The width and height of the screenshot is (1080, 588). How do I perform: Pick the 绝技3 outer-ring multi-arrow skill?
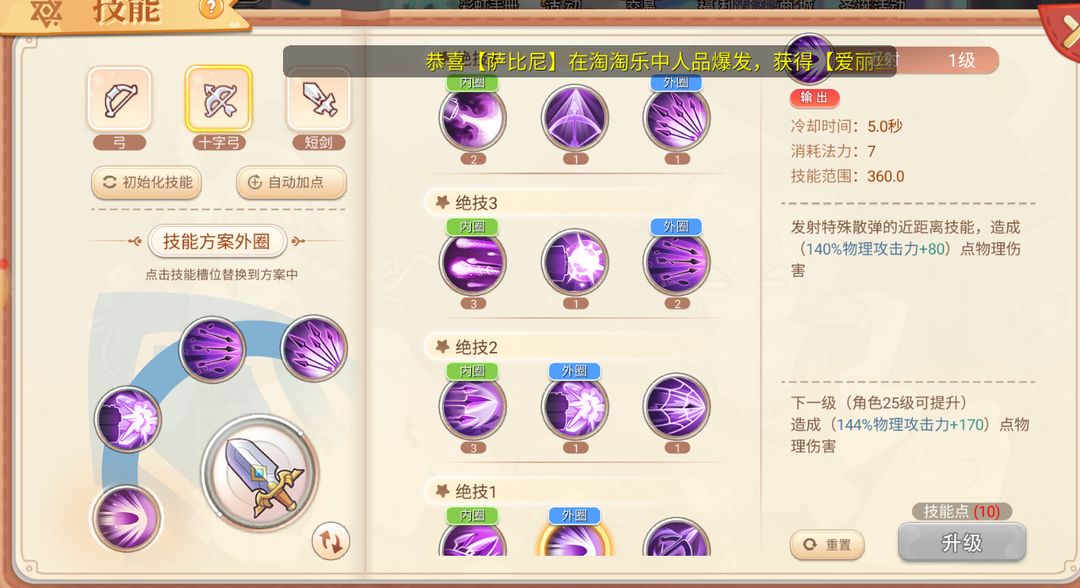(676, 262)
